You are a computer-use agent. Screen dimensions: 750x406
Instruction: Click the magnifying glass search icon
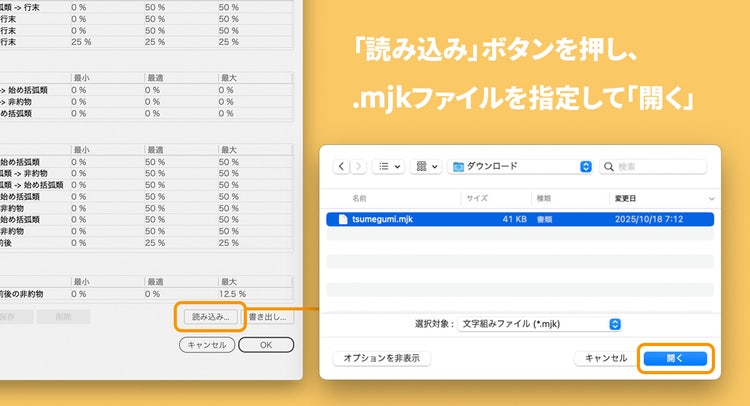[608, 166]
